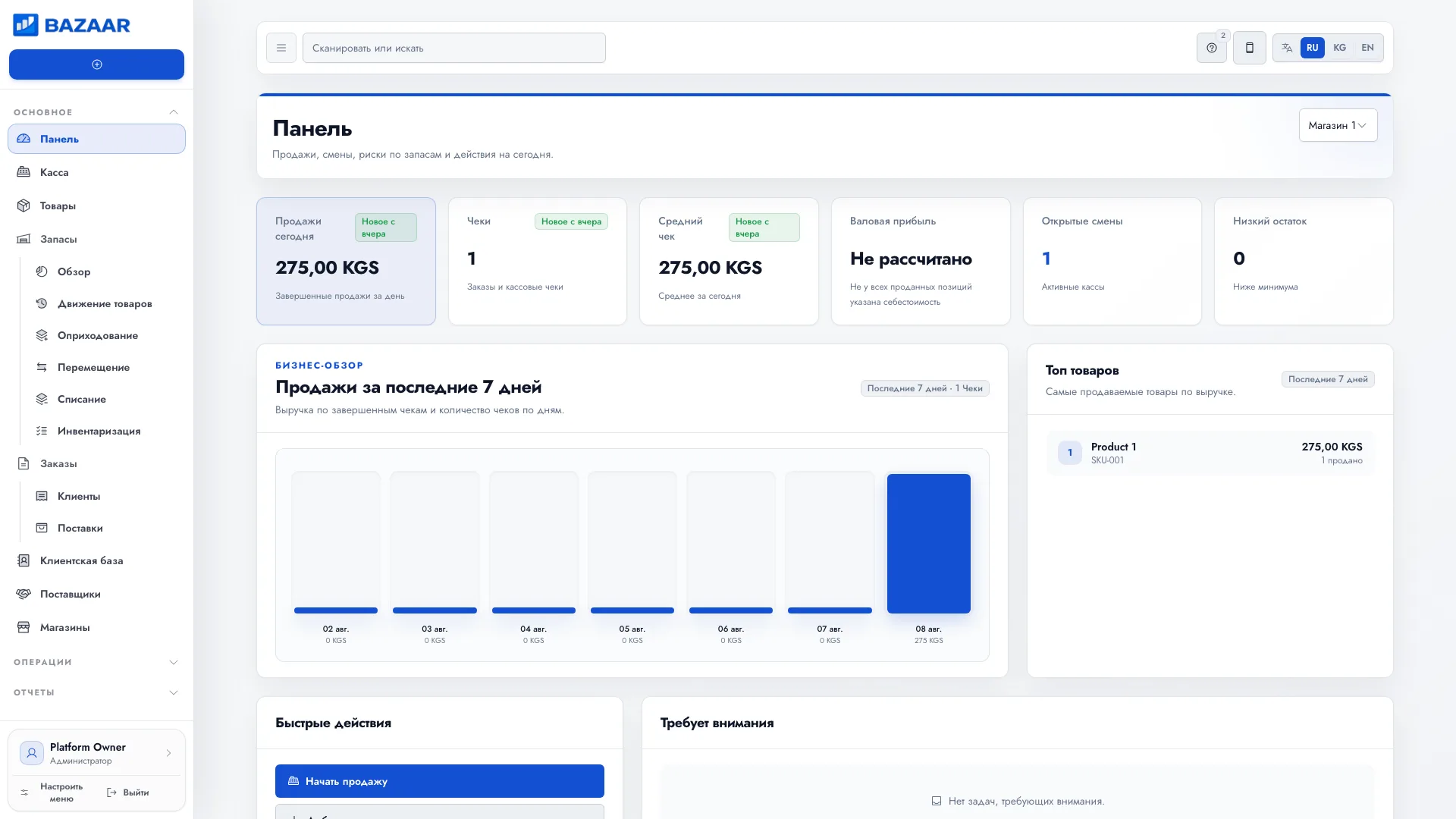
Task: Expand the Platform Owner profile chevron
Action: pyautogui.click(x=168, y=753)
